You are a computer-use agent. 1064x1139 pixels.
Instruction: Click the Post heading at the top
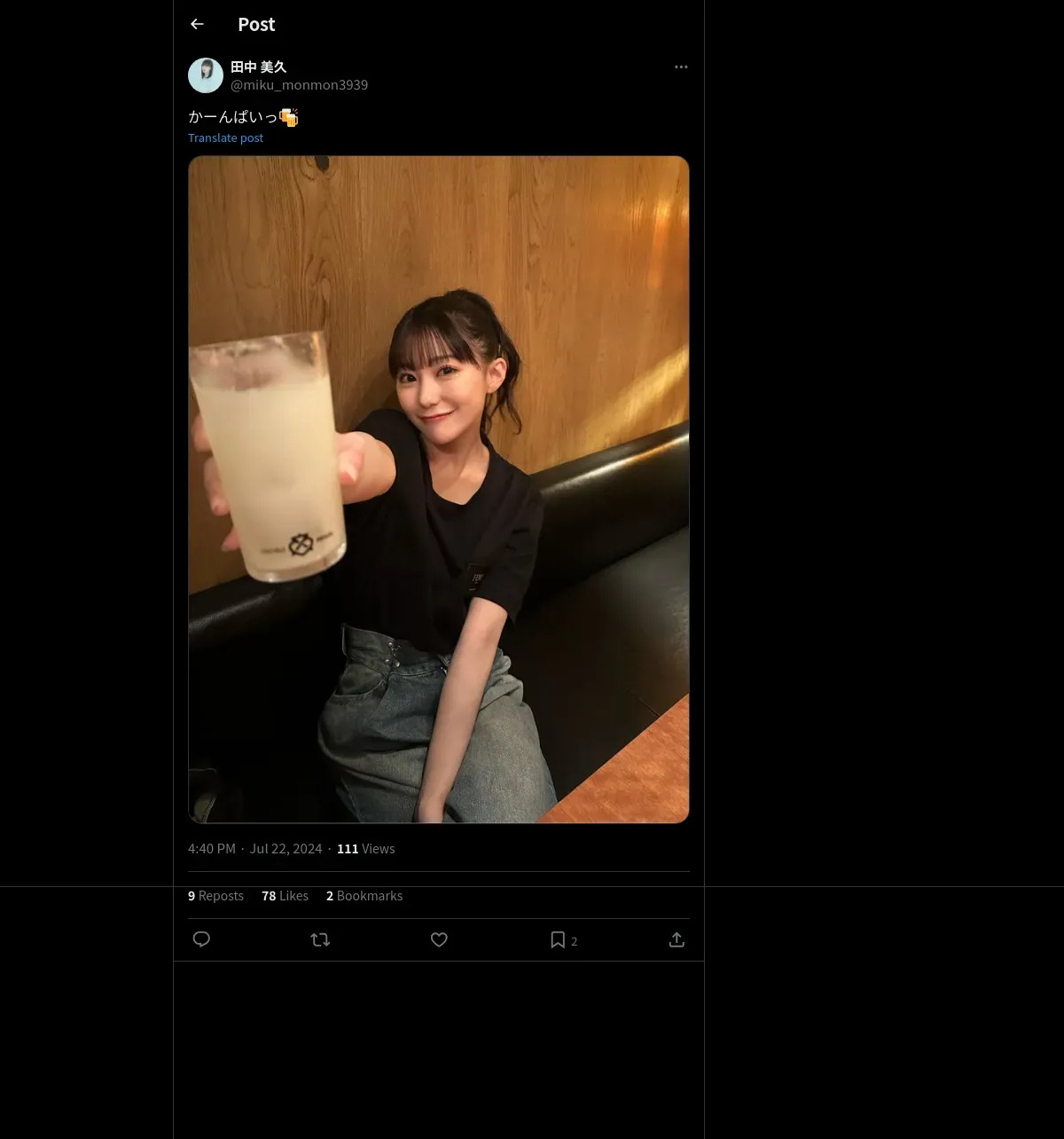[256, 25]
